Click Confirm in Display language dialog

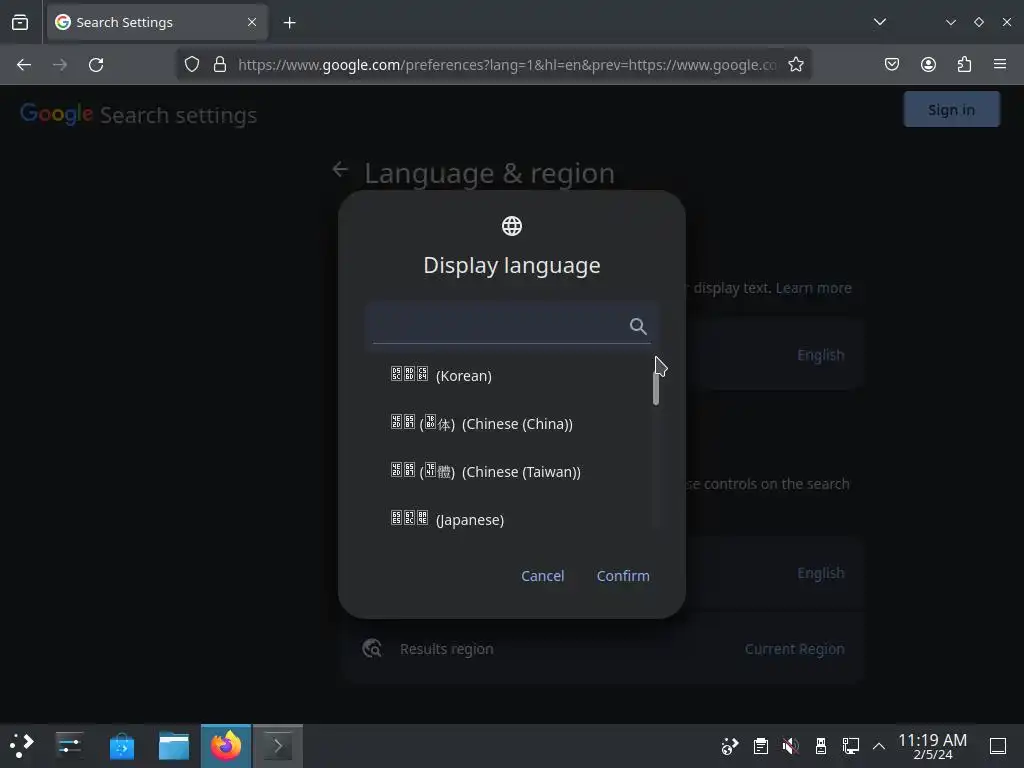623,576
